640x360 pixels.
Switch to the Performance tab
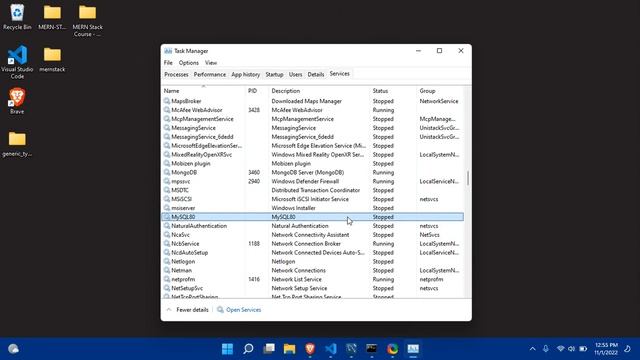tap(209, 75)
